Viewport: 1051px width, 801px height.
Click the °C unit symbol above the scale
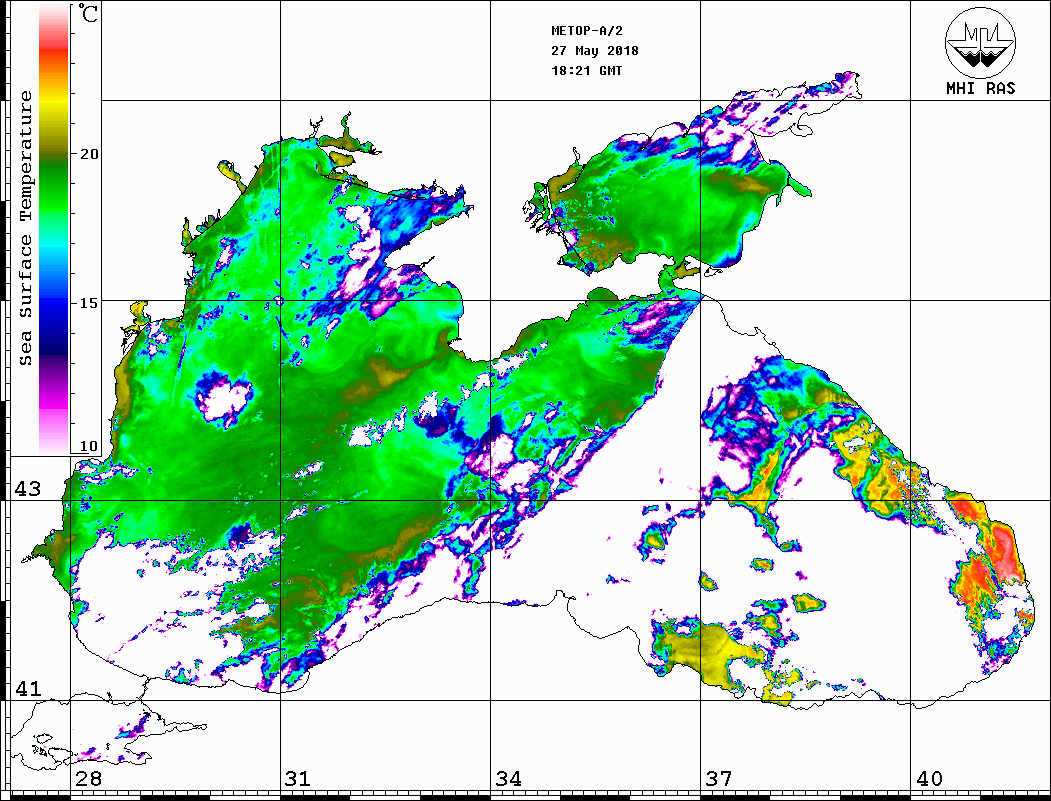(89, 15)
